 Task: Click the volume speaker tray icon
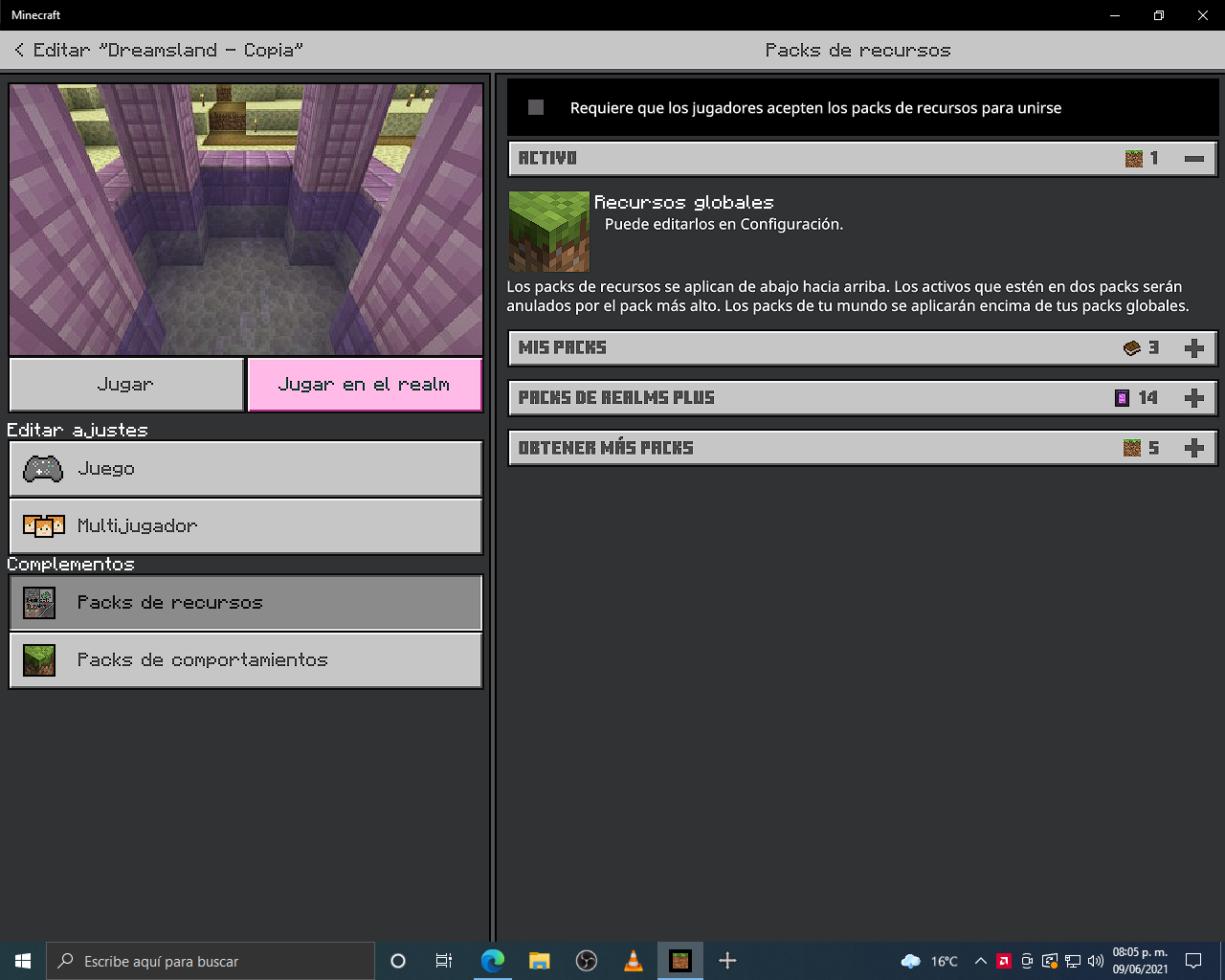[x=1096, y=961]
